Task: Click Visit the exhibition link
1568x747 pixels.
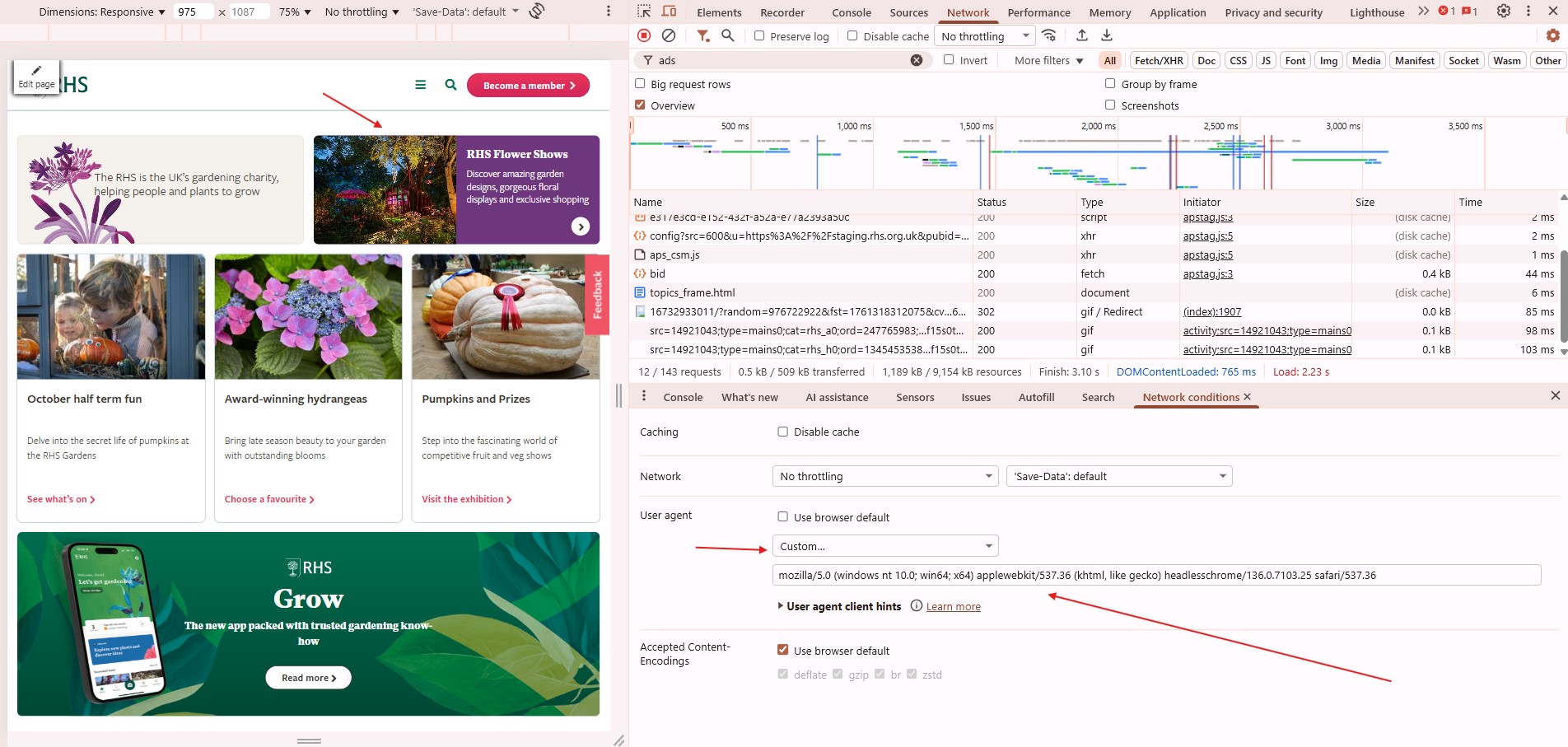Action: (x=466, y=499)
